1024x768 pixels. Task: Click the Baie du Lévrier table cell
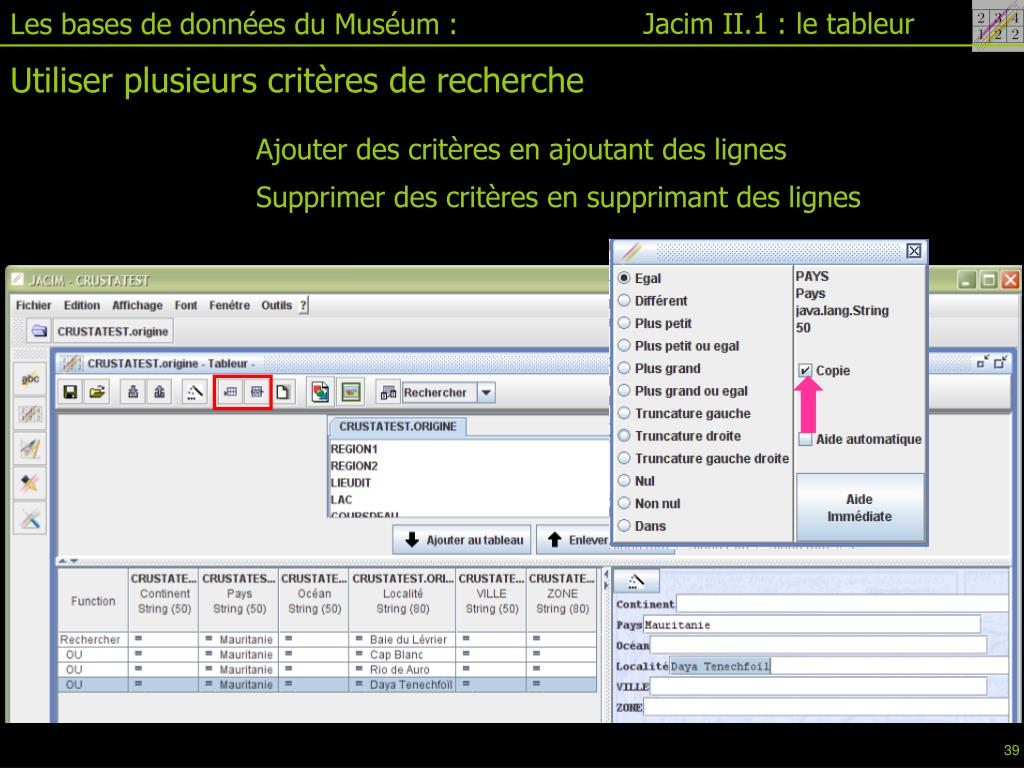(403, 639)
